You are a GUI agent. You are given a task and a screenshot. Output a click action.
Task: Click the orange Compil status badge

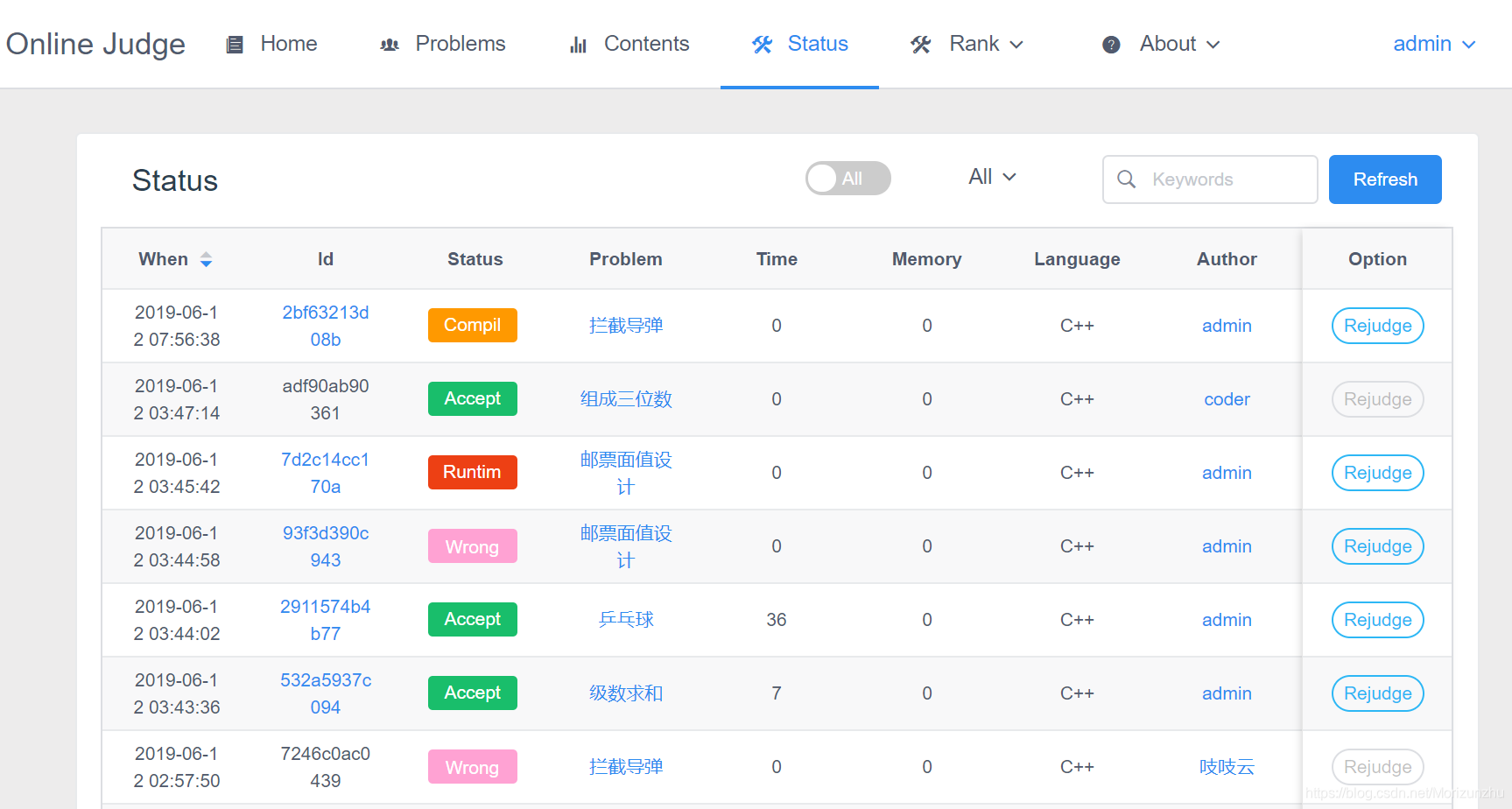[473, 325]
